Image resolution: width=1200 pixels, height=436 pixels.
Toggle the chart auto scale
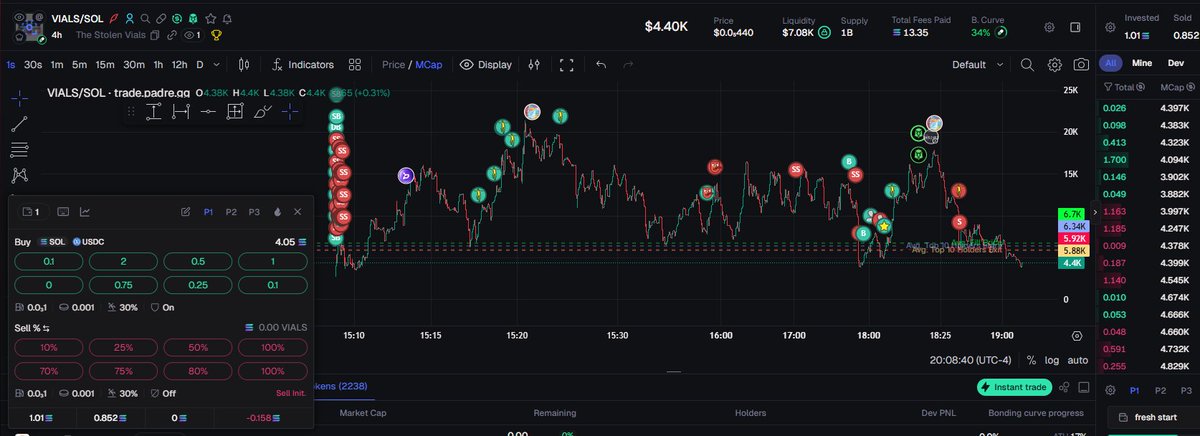pyautogui.click(x=1078, y=360)
